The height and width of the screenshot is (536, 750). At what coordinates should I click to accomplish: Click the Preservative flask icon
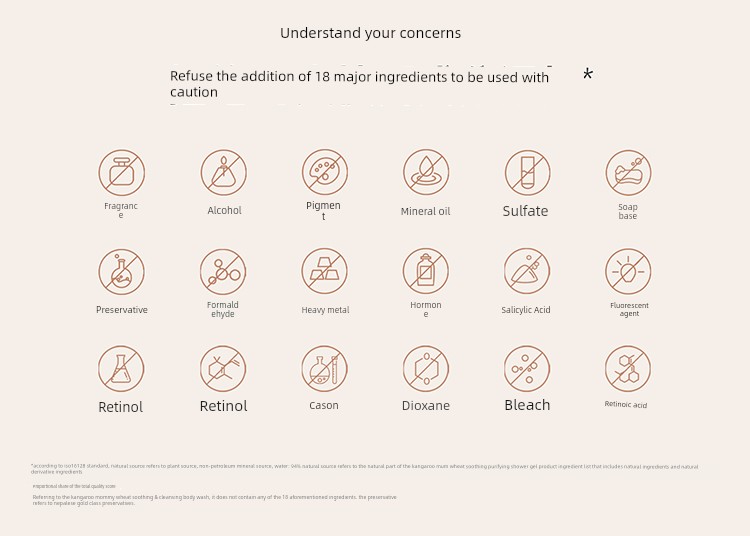pyautogui.click(x=121, y=272)
